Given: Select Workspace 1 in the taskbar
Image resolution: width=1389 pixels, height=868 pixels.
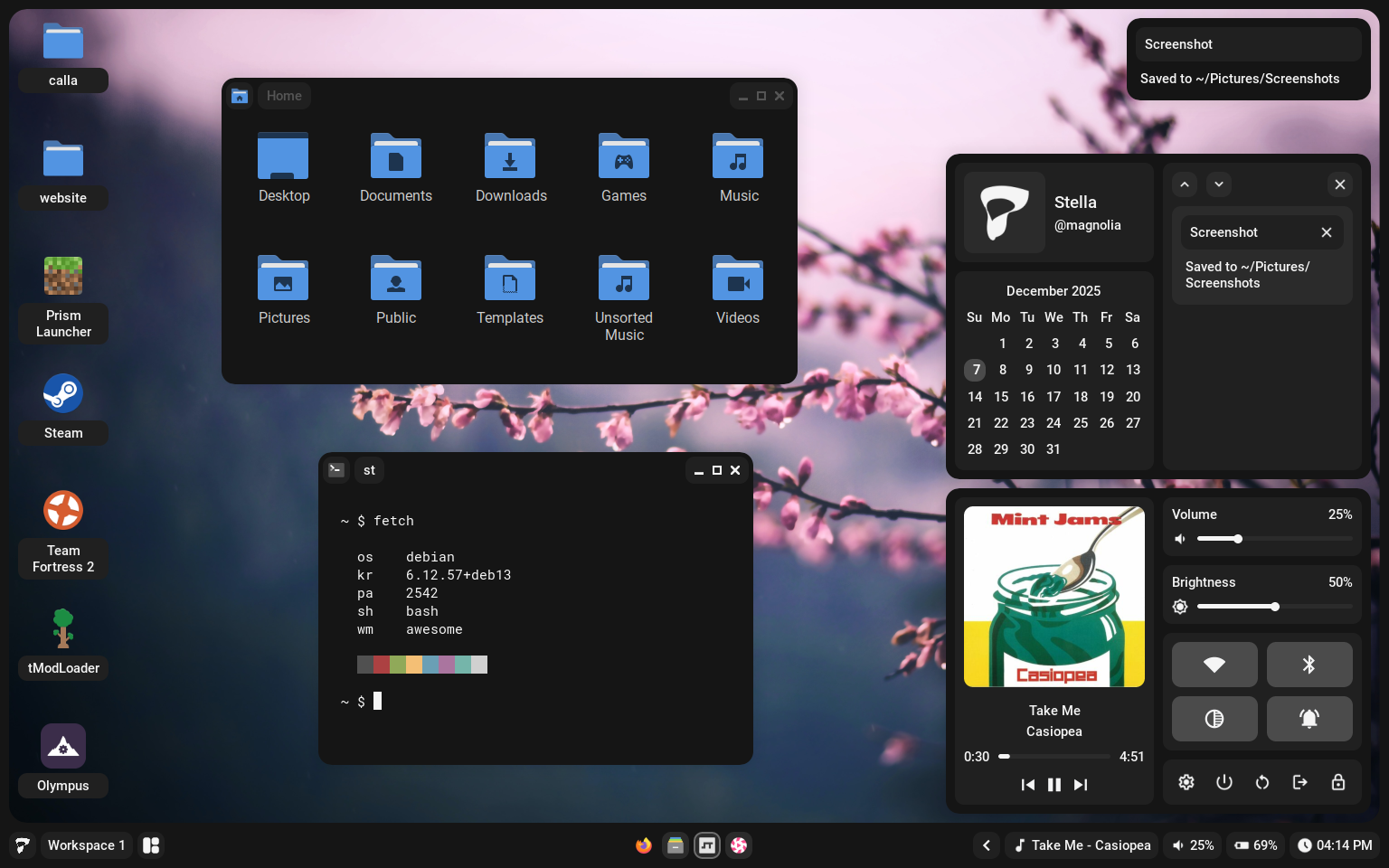Looking at the screenshot, I should (x=86, y=845).
